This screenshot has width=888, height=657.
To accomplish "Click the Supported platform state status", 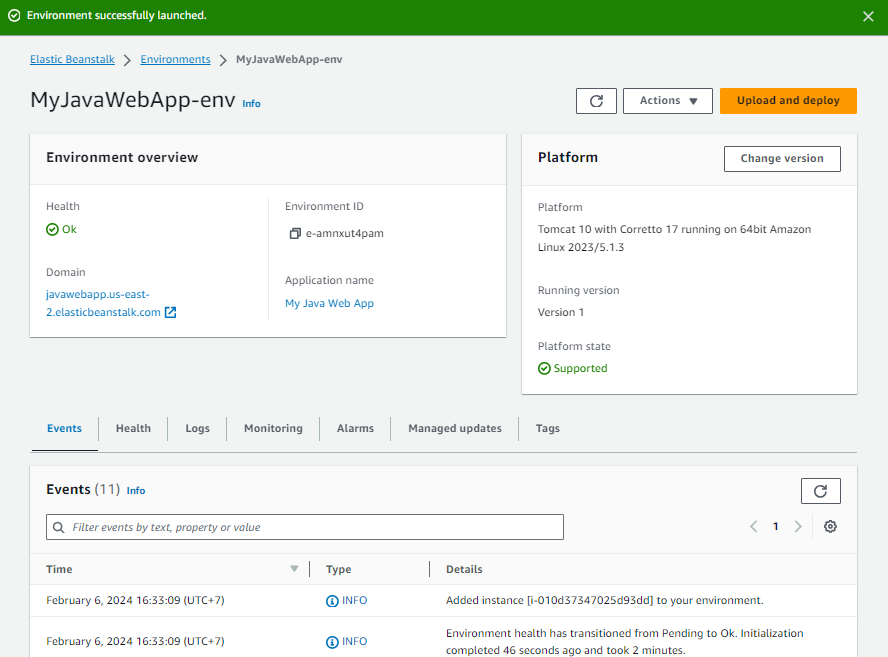I will [x=573, y=368].
